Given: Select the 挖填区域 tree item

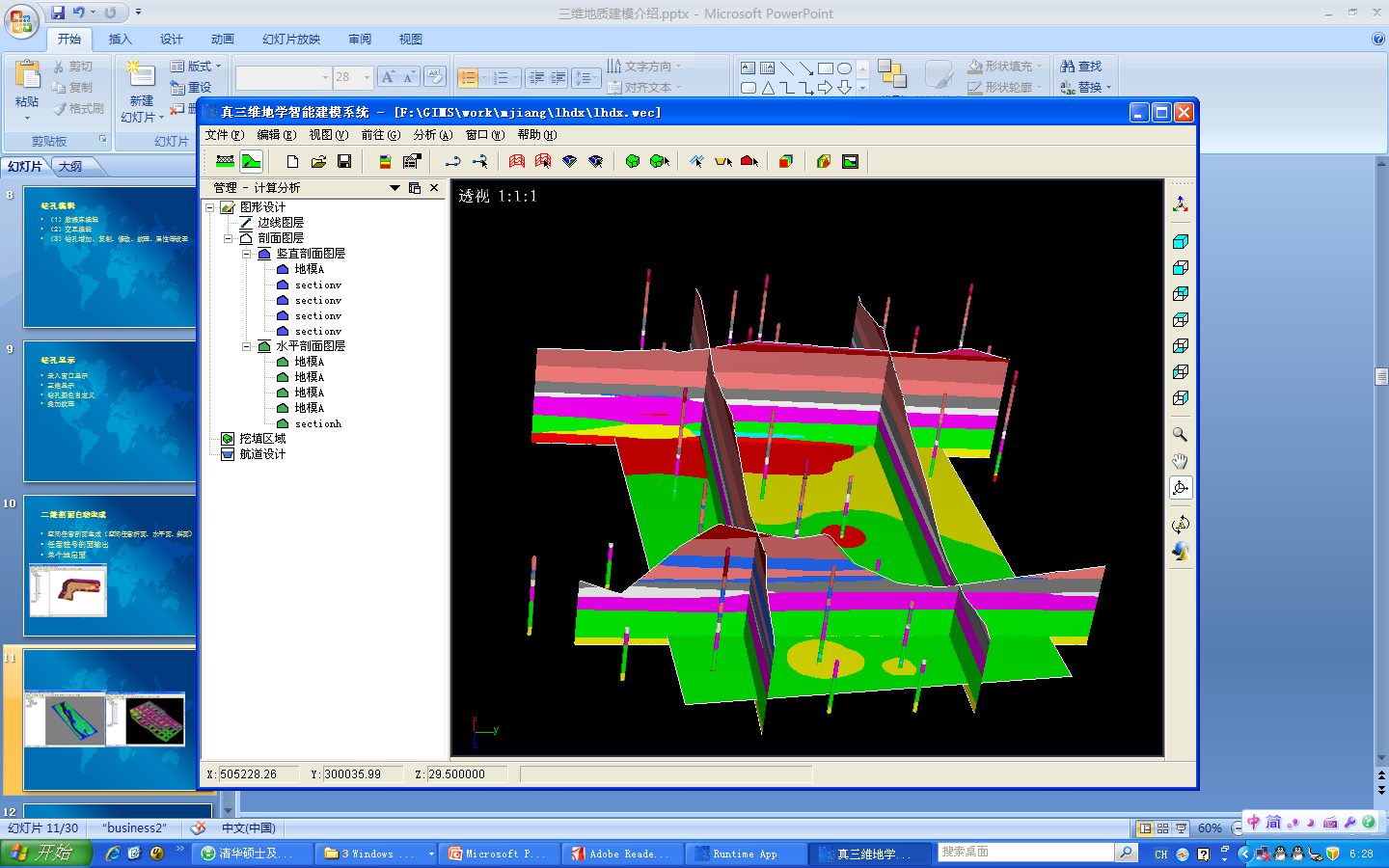Looking at the screenshot, I should pyautogui.click(x=262, y=439).
